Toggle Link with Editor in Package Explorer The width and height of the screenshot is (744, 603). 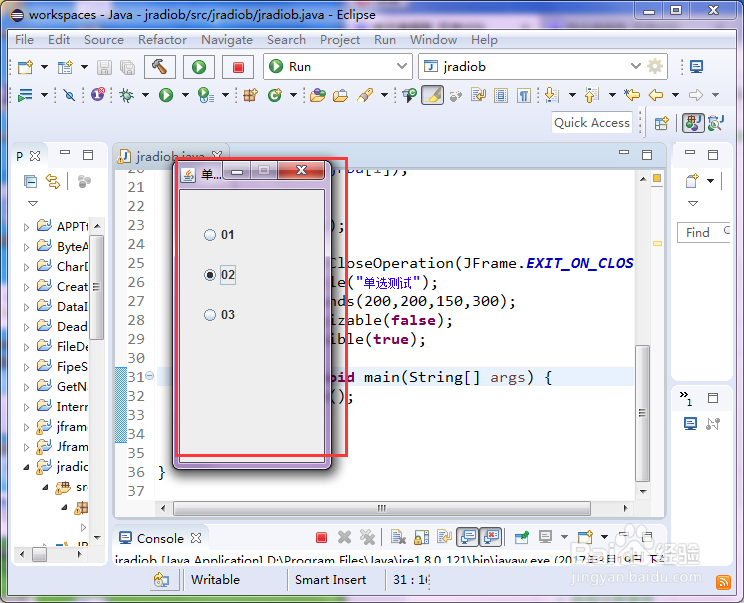53,182
